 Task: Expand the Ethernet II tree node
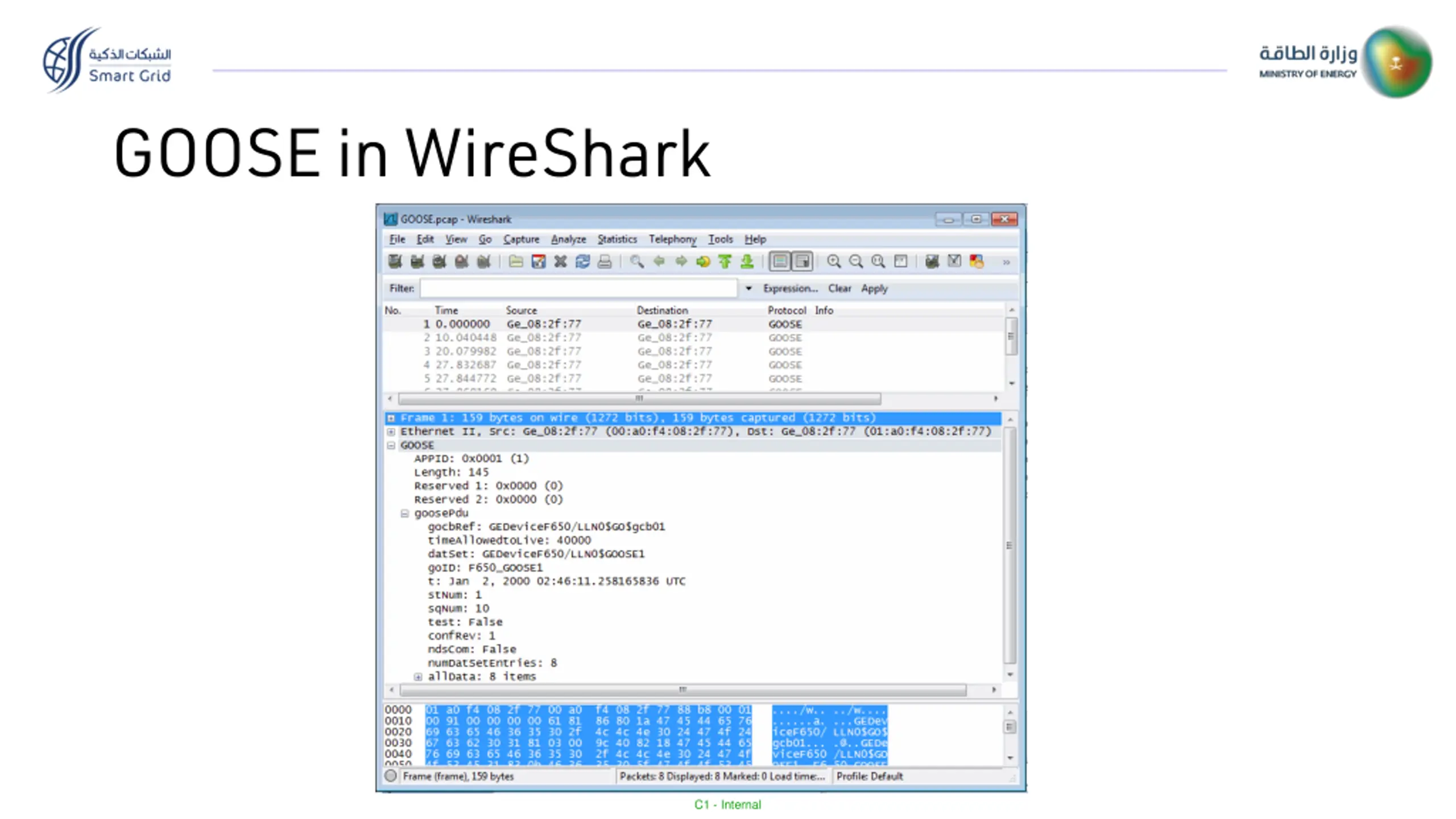[391, 432]
